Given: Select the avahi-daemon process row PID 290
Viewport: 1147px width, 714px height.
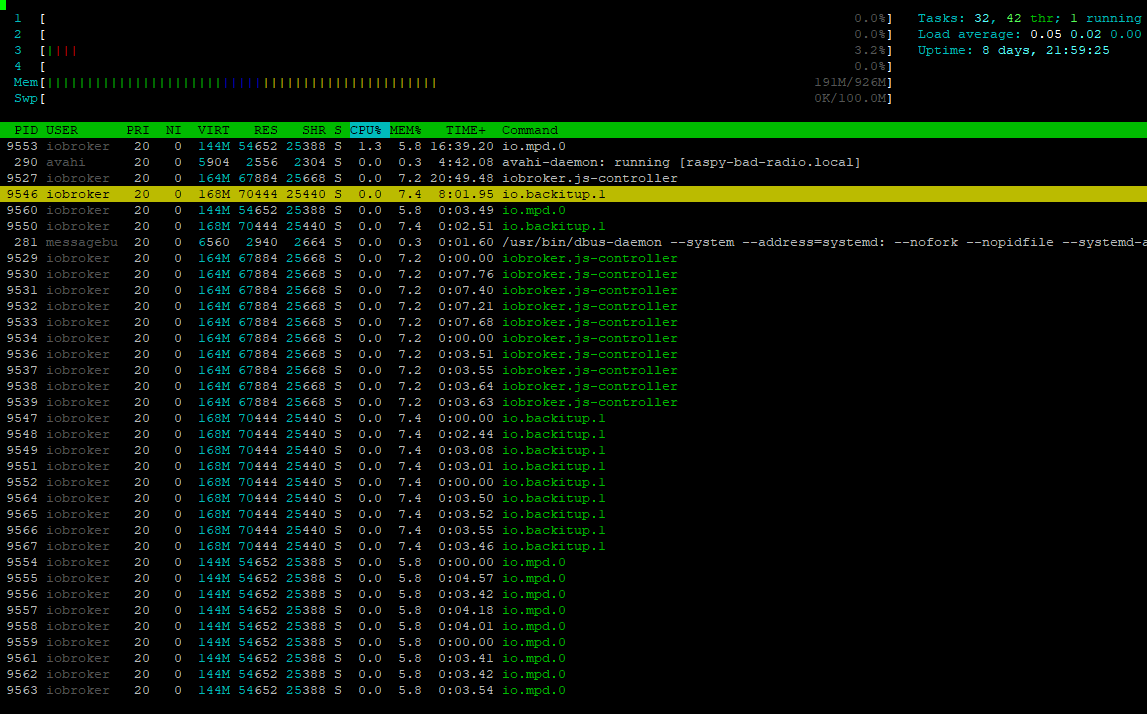Looking at the screenshot, I should click(x=574, y=162).
